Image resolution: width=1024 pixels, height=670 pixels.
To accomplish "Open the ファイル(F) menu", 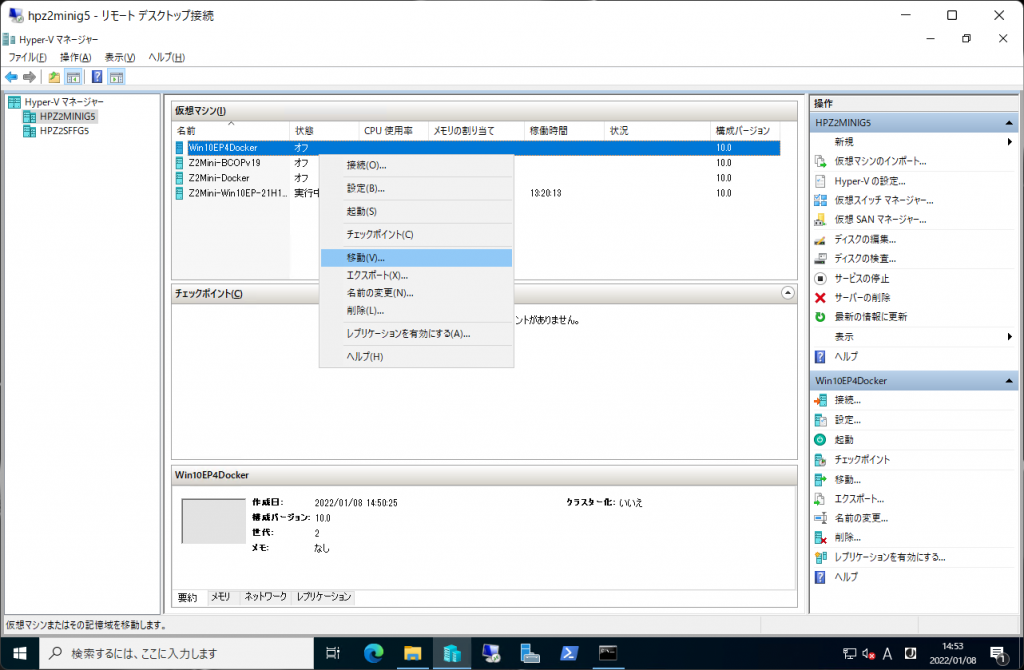I will point(27,57).
